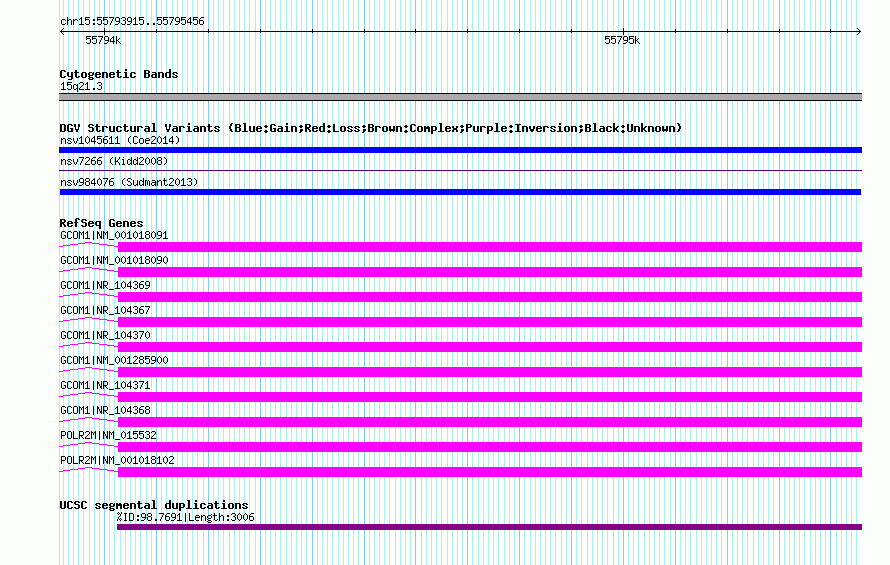Click the magenta exon bar of GCOM1|NR_104367
890x565 pixels.
490,322
